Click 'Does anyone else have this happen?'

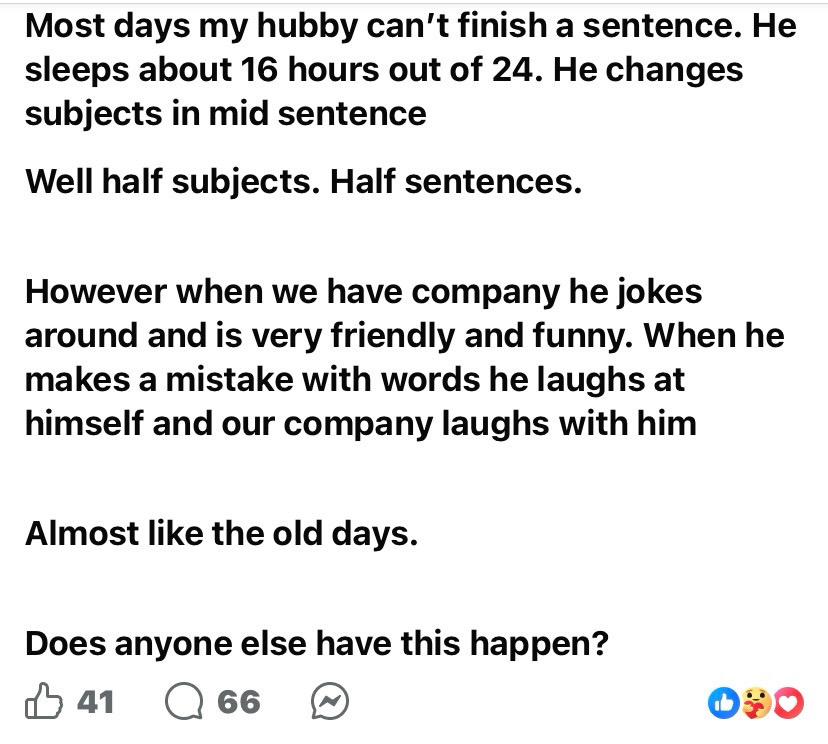click(317, 642)
